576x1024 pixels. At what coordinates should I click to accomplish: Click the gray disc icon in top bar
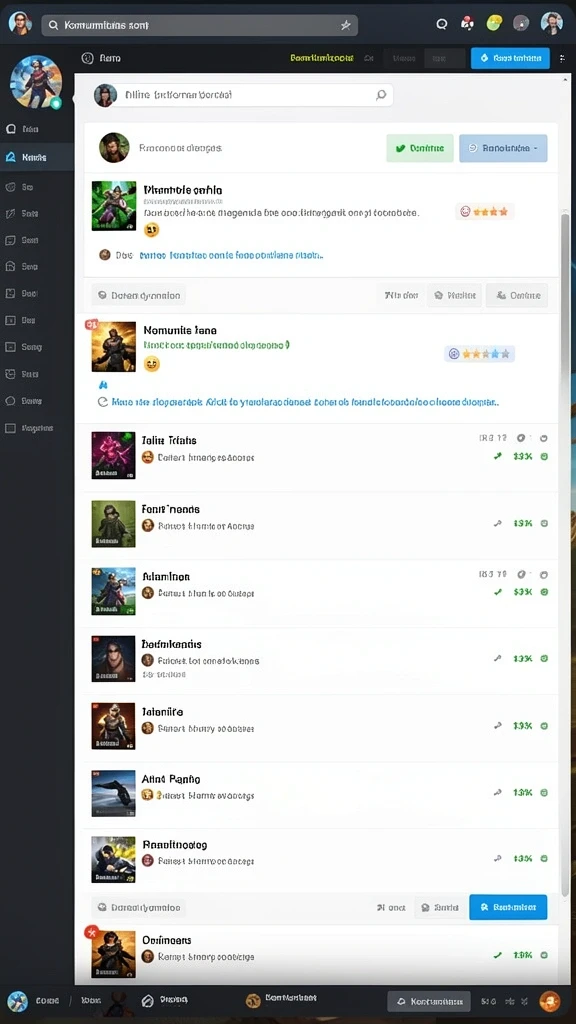coord(520,24)
